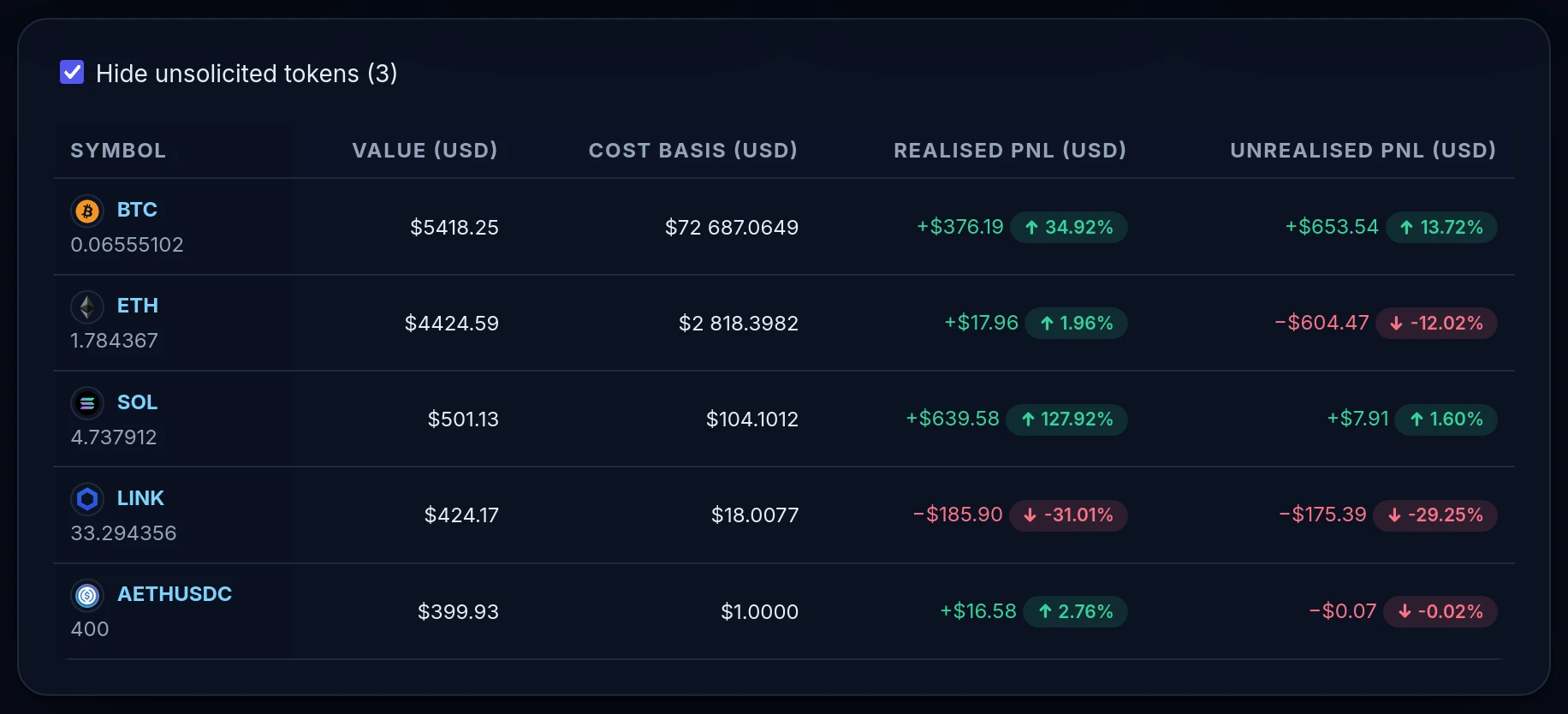
Task: Sort by REALISED PNL (USD) header
Action: tap(1010, 151)
